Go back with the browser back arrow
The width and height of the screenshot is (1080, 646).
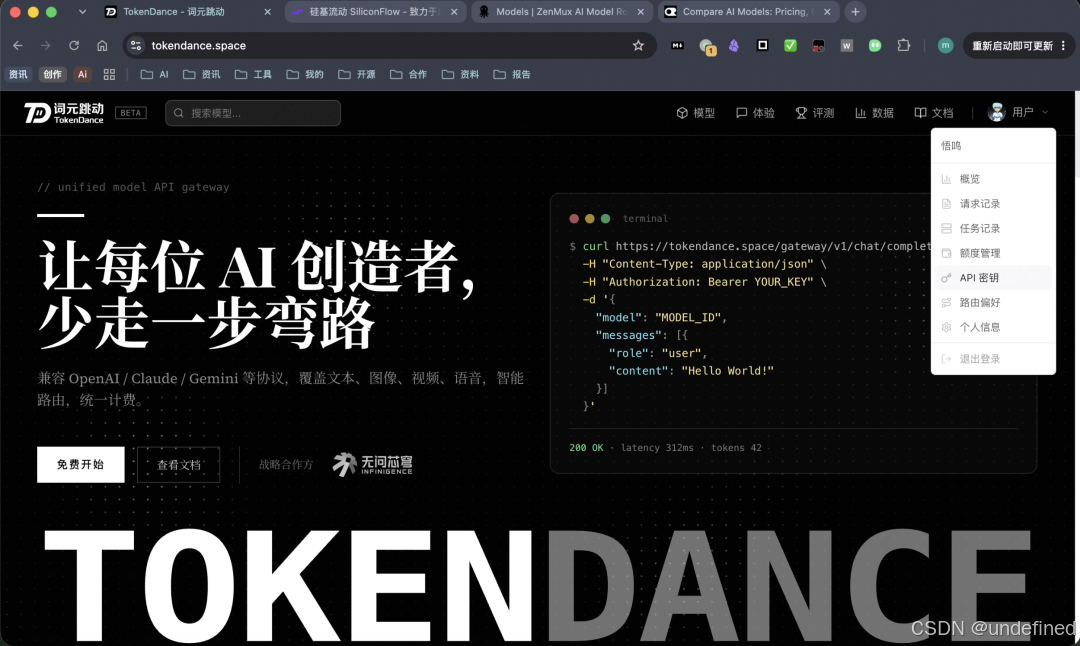click(x=18, y=45)
